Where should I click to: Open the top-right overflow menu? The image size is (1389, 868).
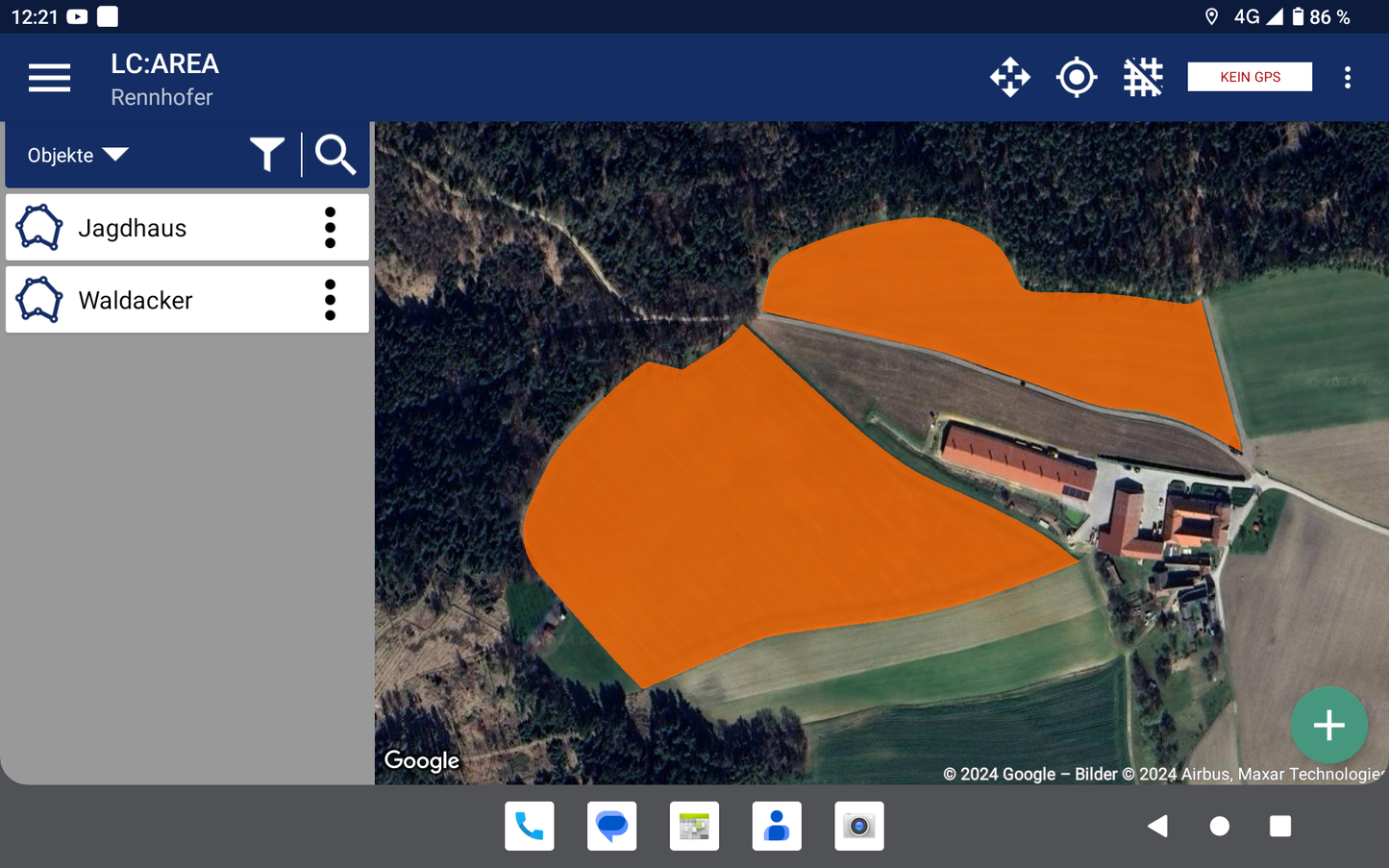point(1347,77)
